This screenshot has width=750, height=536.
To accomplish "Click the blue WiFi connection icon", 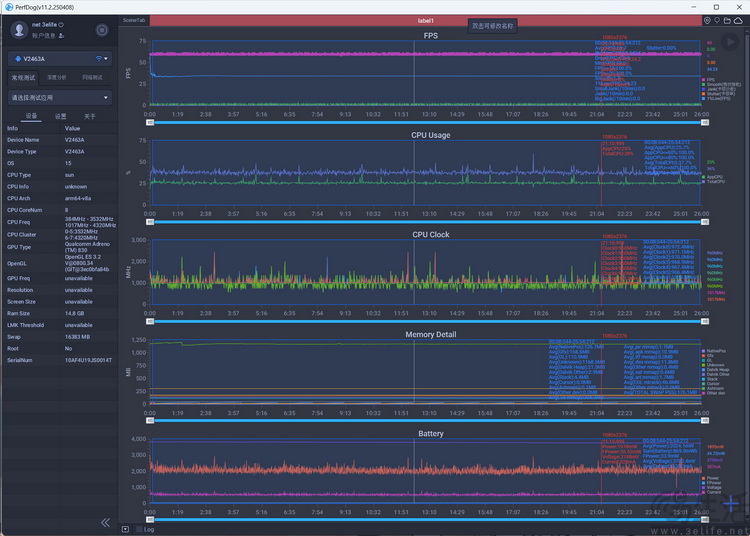I will (99, 59).
